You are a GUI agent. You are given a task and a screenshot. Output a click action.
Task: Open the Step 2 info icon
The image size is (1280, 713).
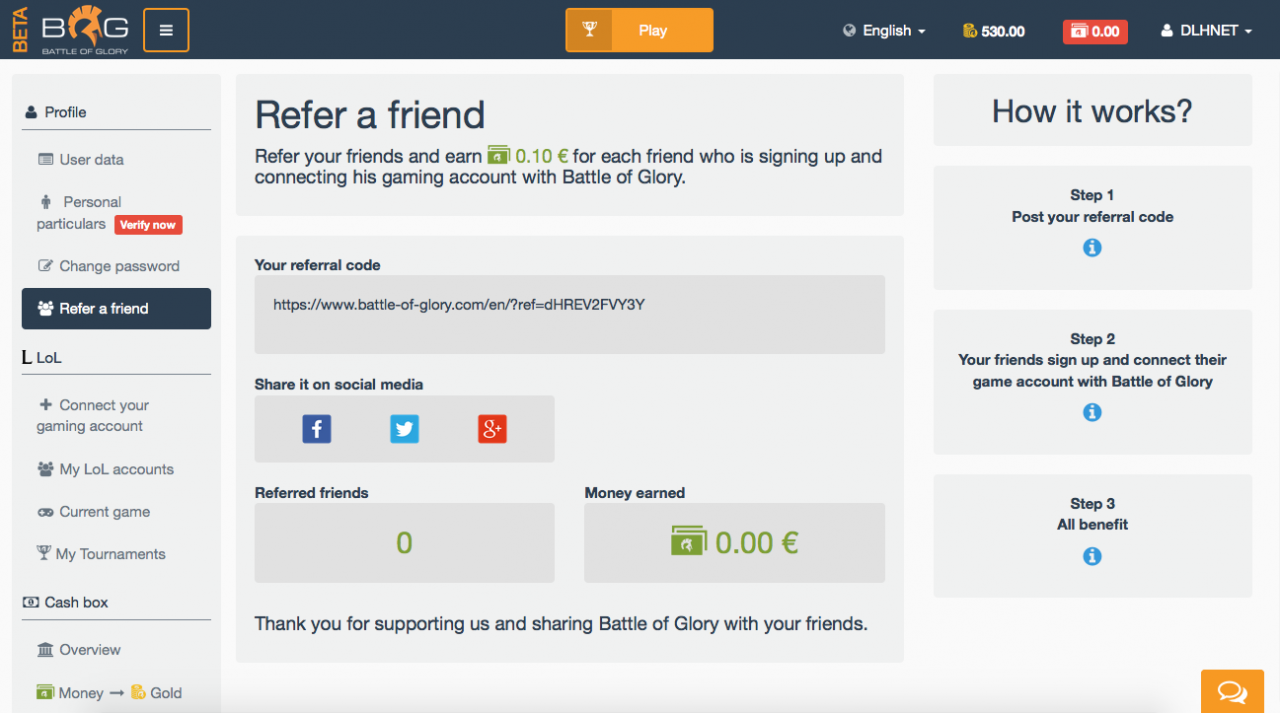[1092, 412]
